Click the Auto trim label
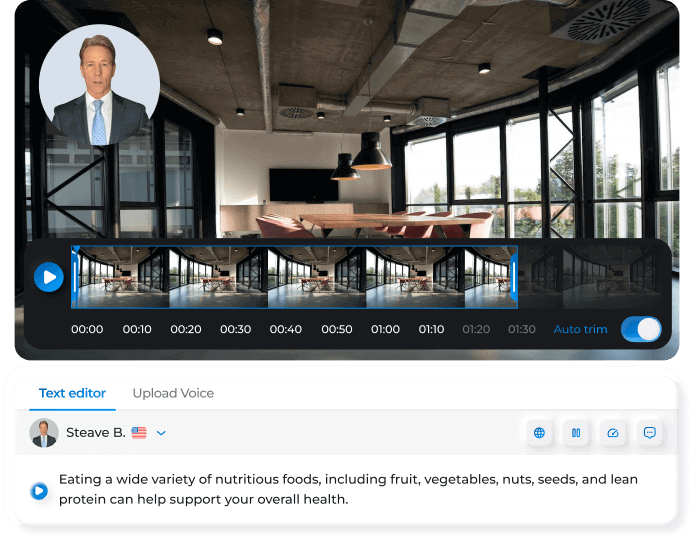694x541 pixels. (x=580, y=329)
